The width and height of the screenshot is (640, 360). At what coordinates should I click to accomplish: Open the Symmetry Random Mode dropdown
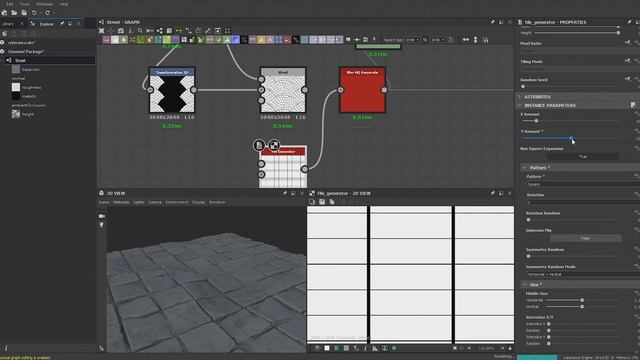coord(582,274)
